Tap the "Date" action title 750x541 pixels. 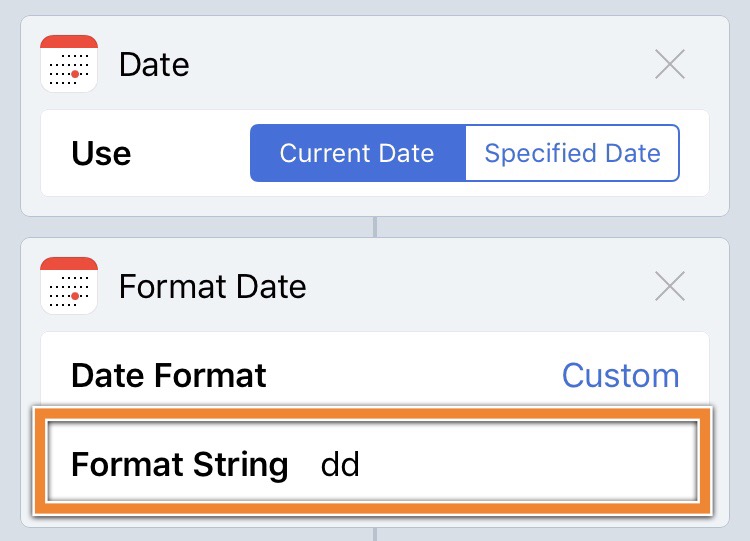[154, 65]
